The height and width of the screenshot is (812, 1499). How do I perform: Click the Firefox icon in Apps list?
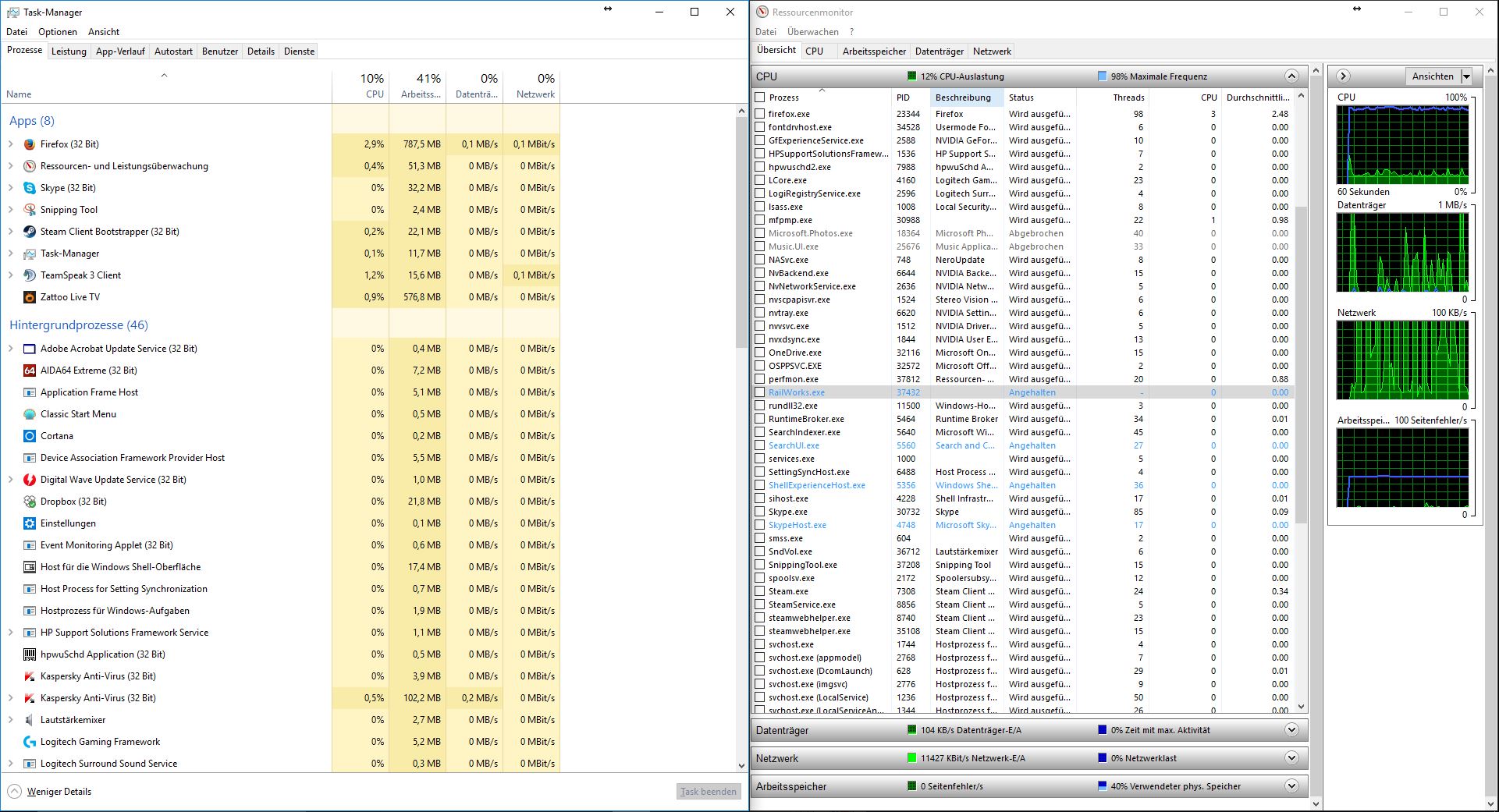tap(30, 144)
